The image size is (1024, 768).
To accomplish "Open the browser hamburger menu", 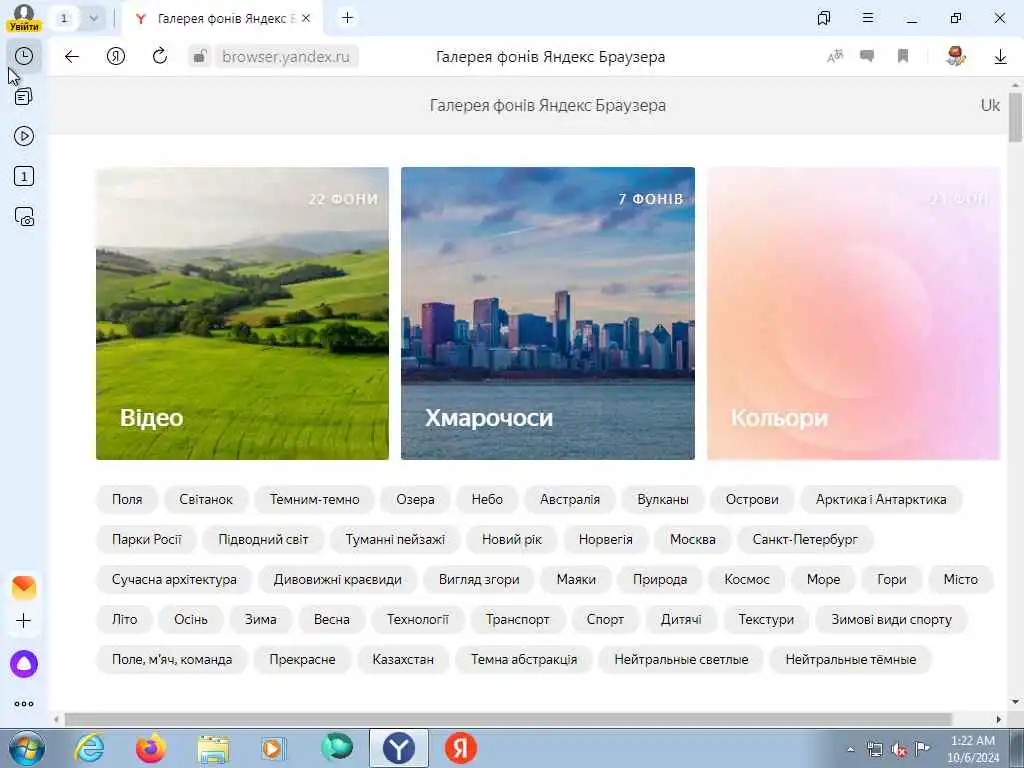I will click(868, 18).
